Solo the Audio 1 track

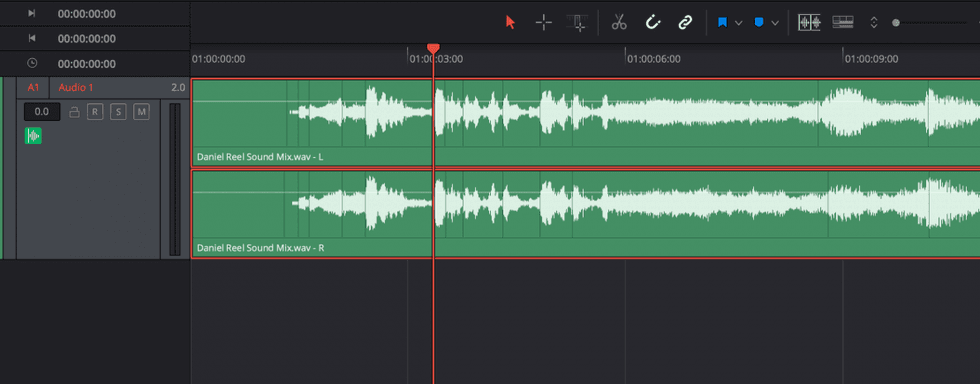[x=118, y=112]
